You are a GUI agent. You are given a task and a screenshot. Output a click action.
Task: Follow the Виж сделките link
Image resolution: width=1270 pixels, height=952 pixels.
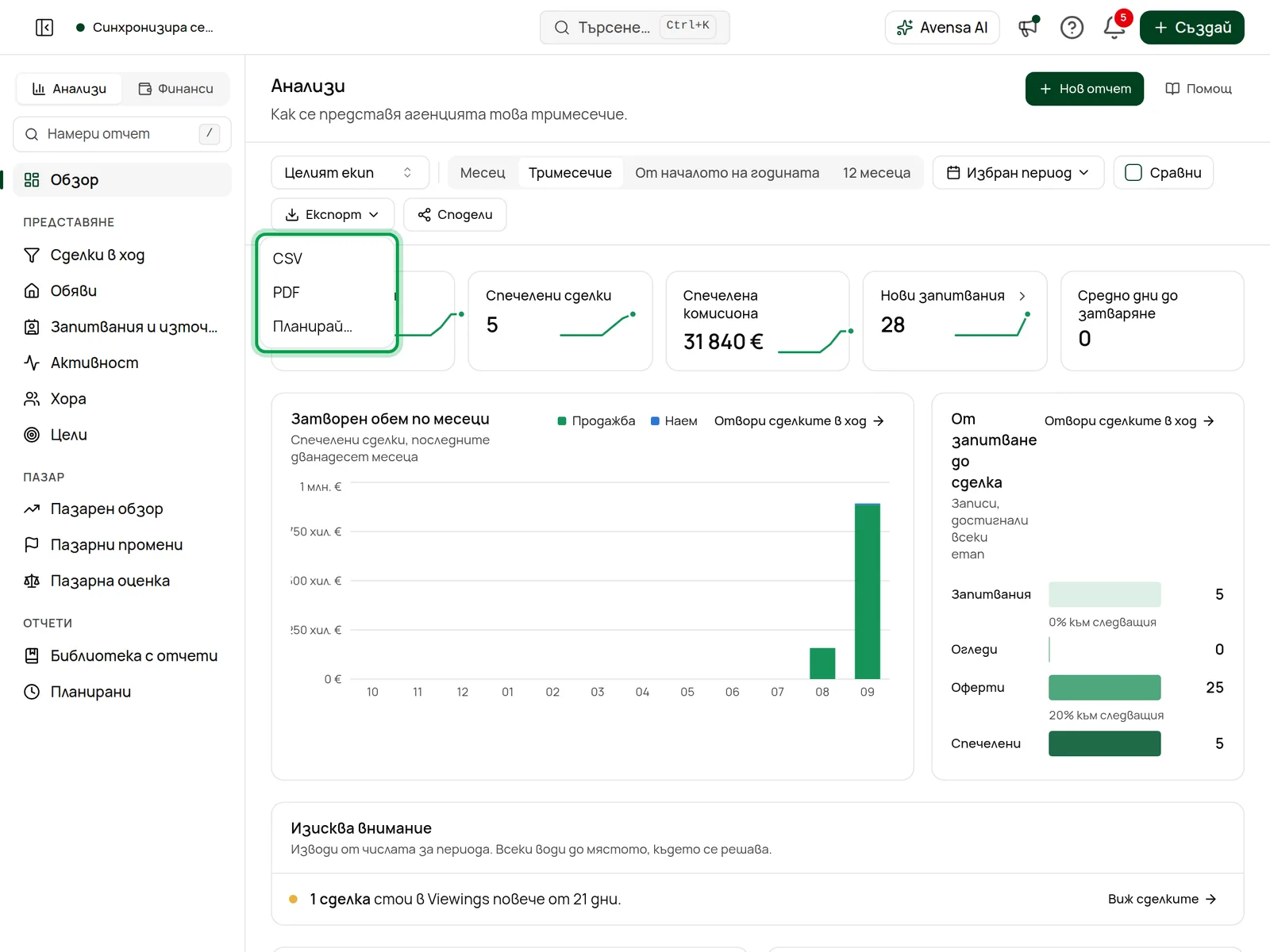coord(1162,900)
